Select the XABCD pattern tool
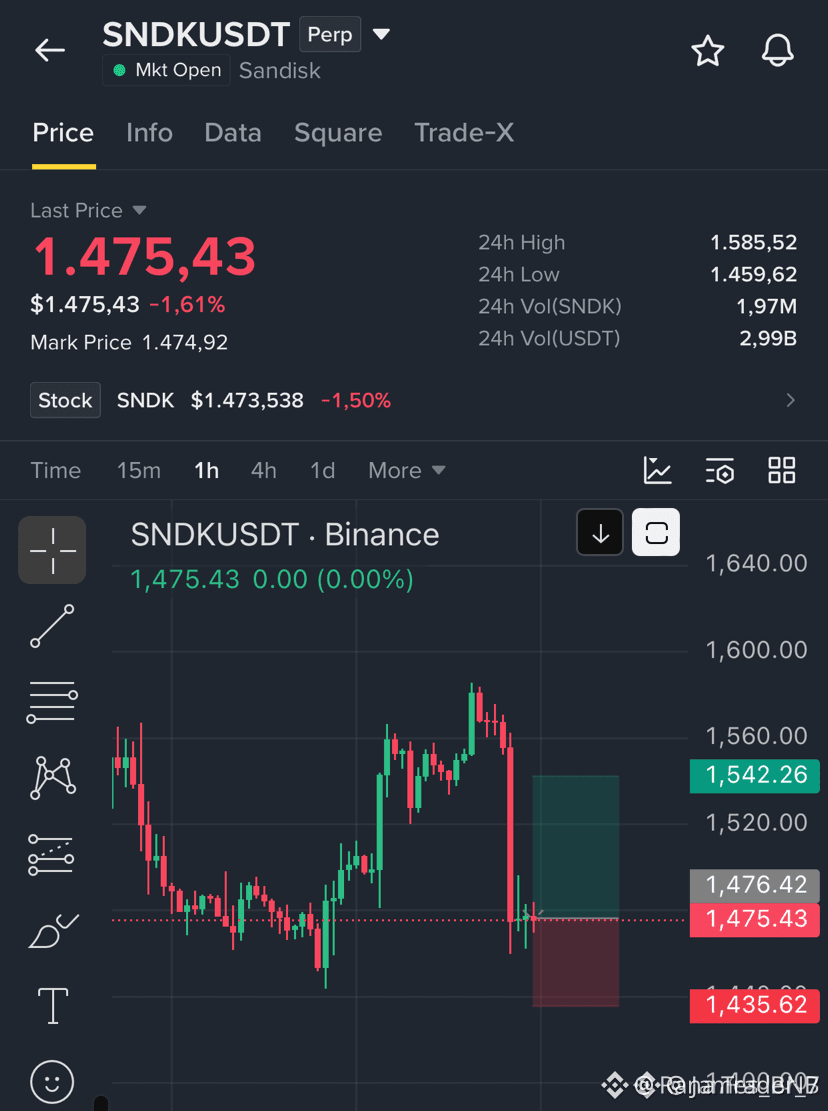This screenshot has width=828, height=1111. (52, 777)
